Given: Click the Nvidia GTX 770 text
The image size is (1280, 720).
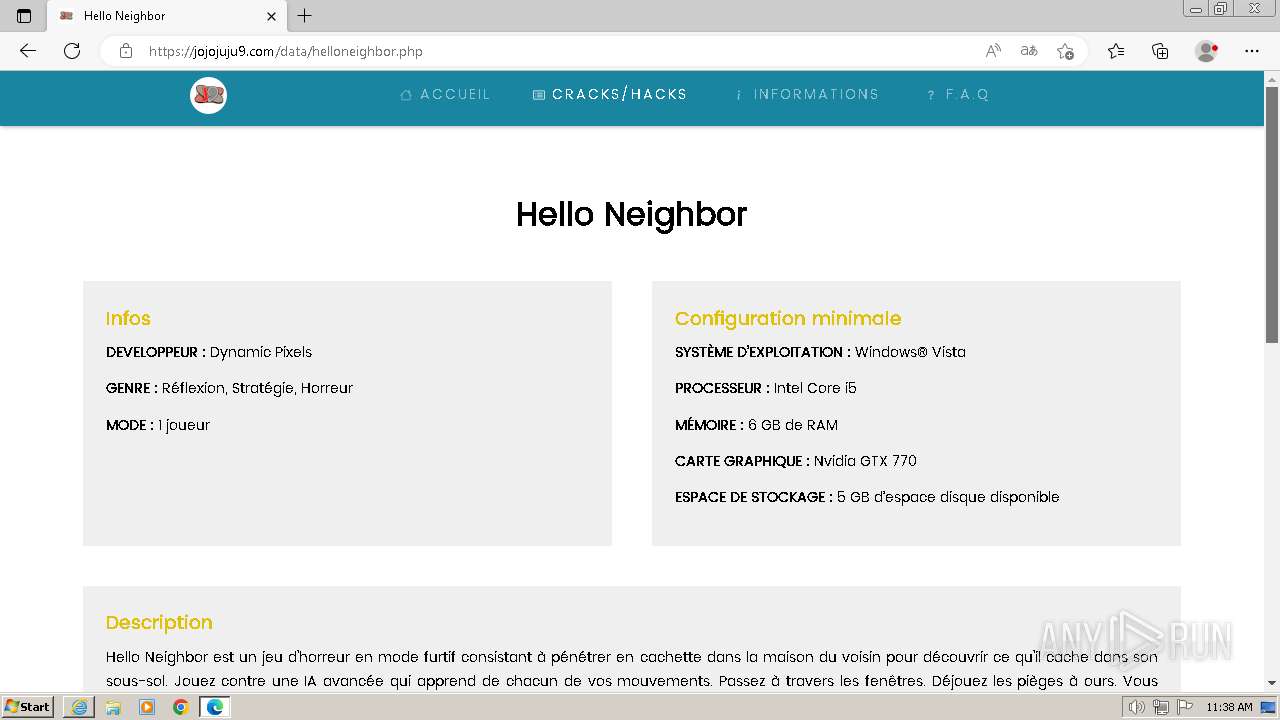Looking at the screenshot, I should pyautogui.click(x=865, y=461).
